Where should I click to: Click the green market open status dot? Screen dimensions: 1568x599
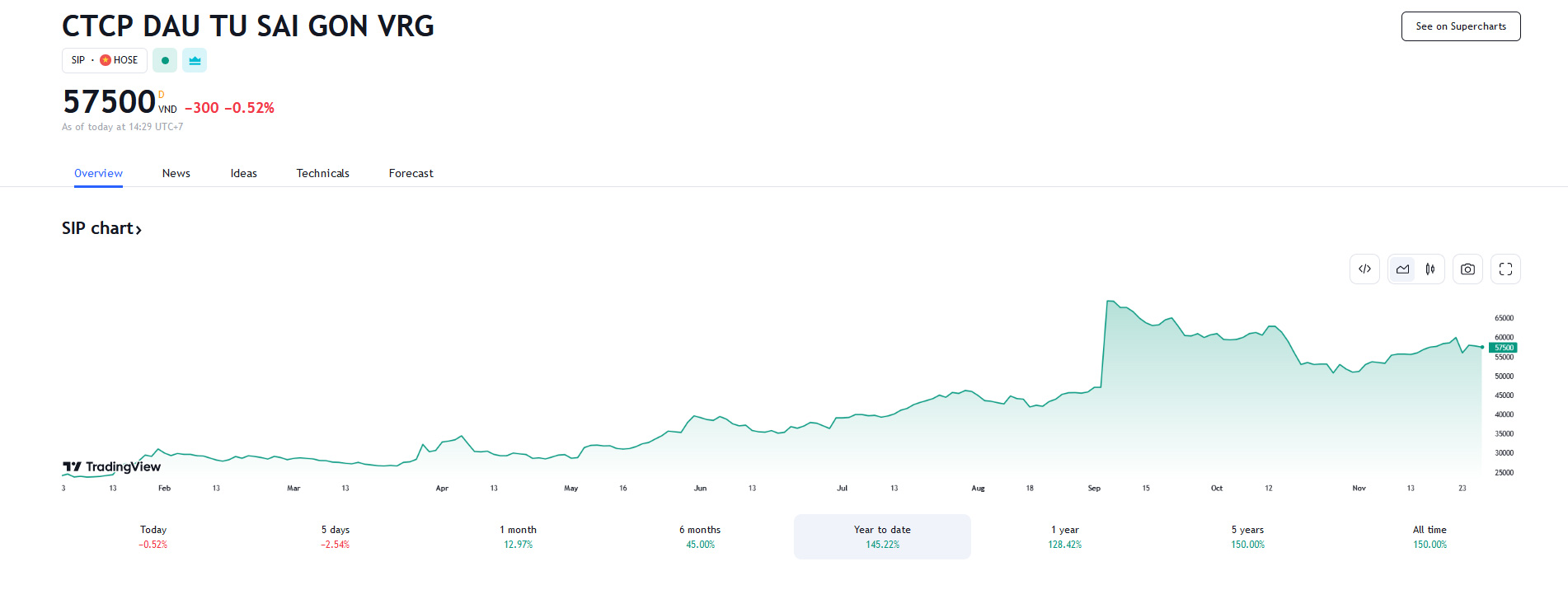[165, 60]
